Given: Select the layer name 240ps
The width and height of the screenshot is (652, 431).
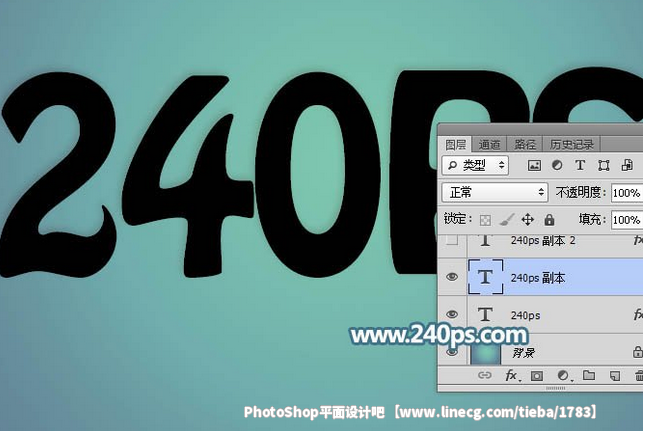Looking at the screenshot, I should 525,315.
